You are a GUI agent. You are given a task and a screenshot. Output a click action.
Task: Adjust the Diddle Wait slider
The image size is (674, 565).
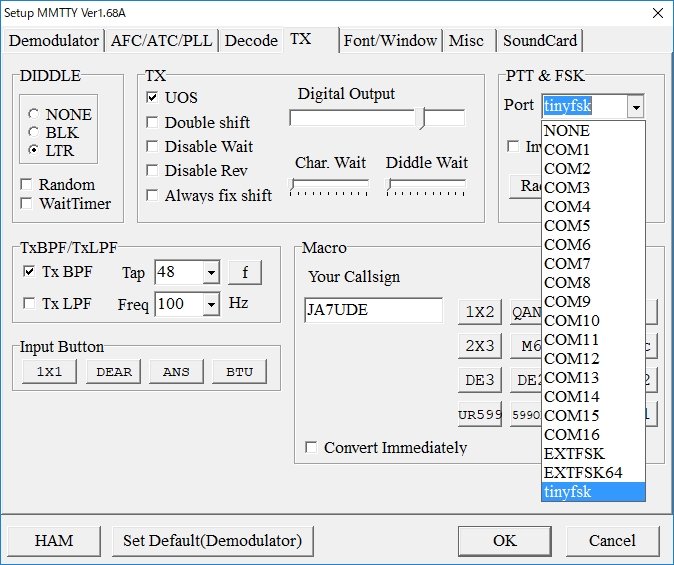pos(426,187)
